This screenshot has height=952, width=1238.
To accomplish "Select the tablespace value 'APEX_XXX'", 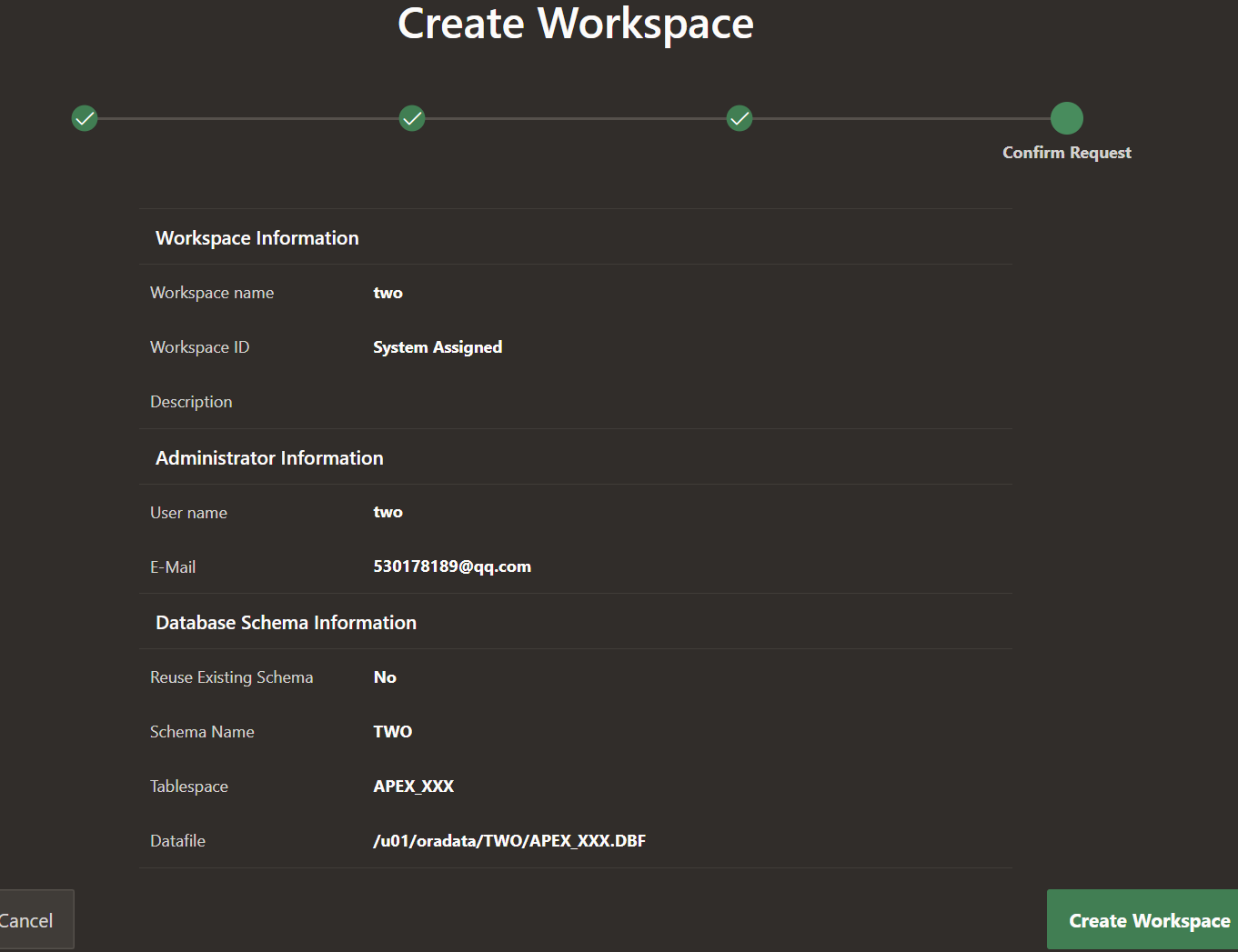I will pyautogui.click(x=414, y=787).
